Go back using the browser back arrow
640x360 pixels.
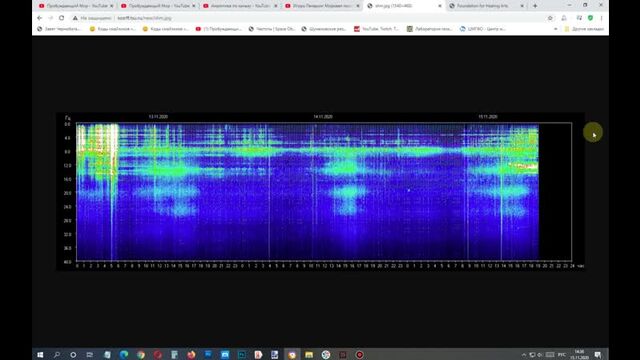tap(40, 18)
